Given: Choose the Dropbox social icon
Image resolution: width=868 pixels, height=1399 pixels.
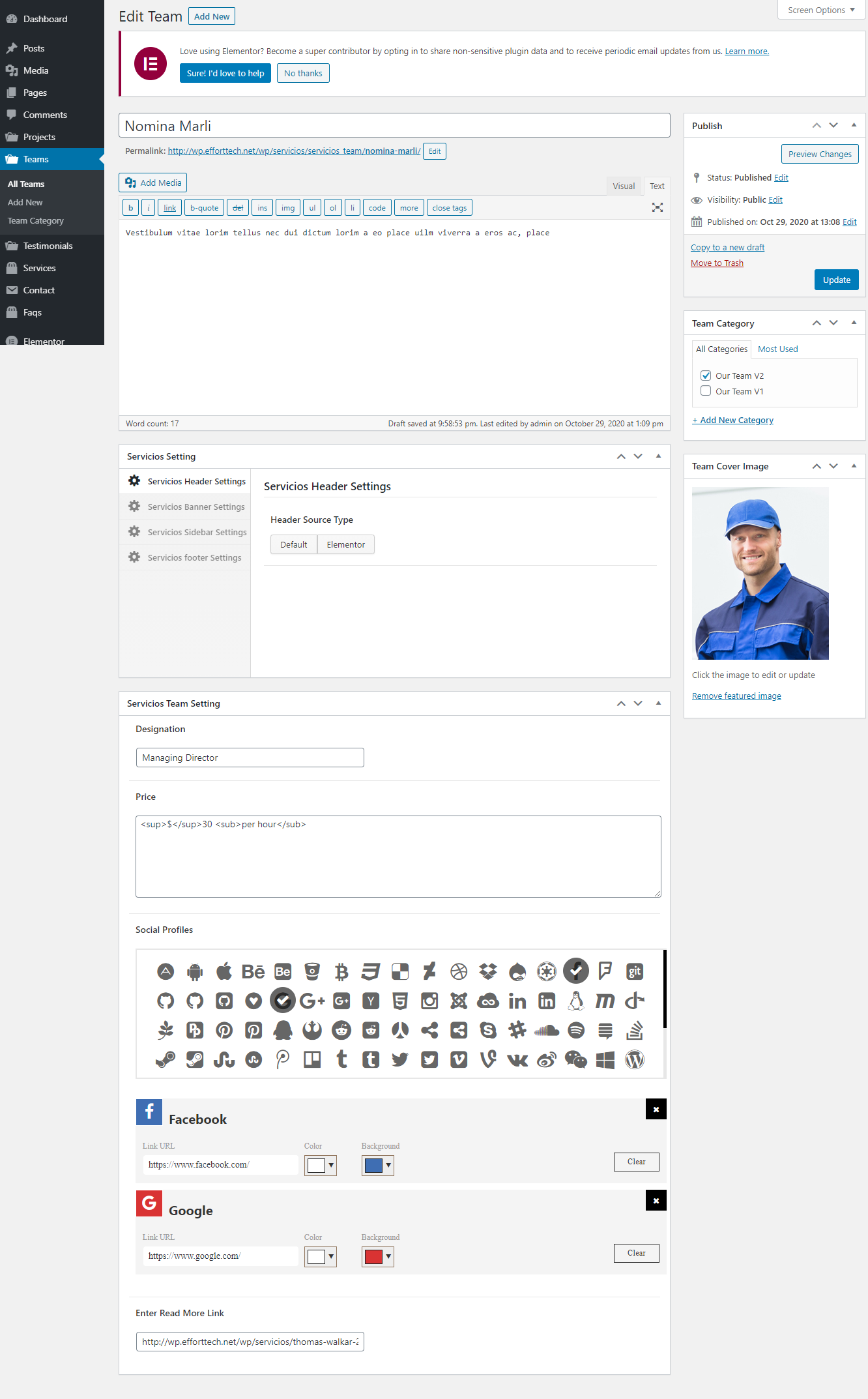Looking at the screenshot, I should click(488, 971).
